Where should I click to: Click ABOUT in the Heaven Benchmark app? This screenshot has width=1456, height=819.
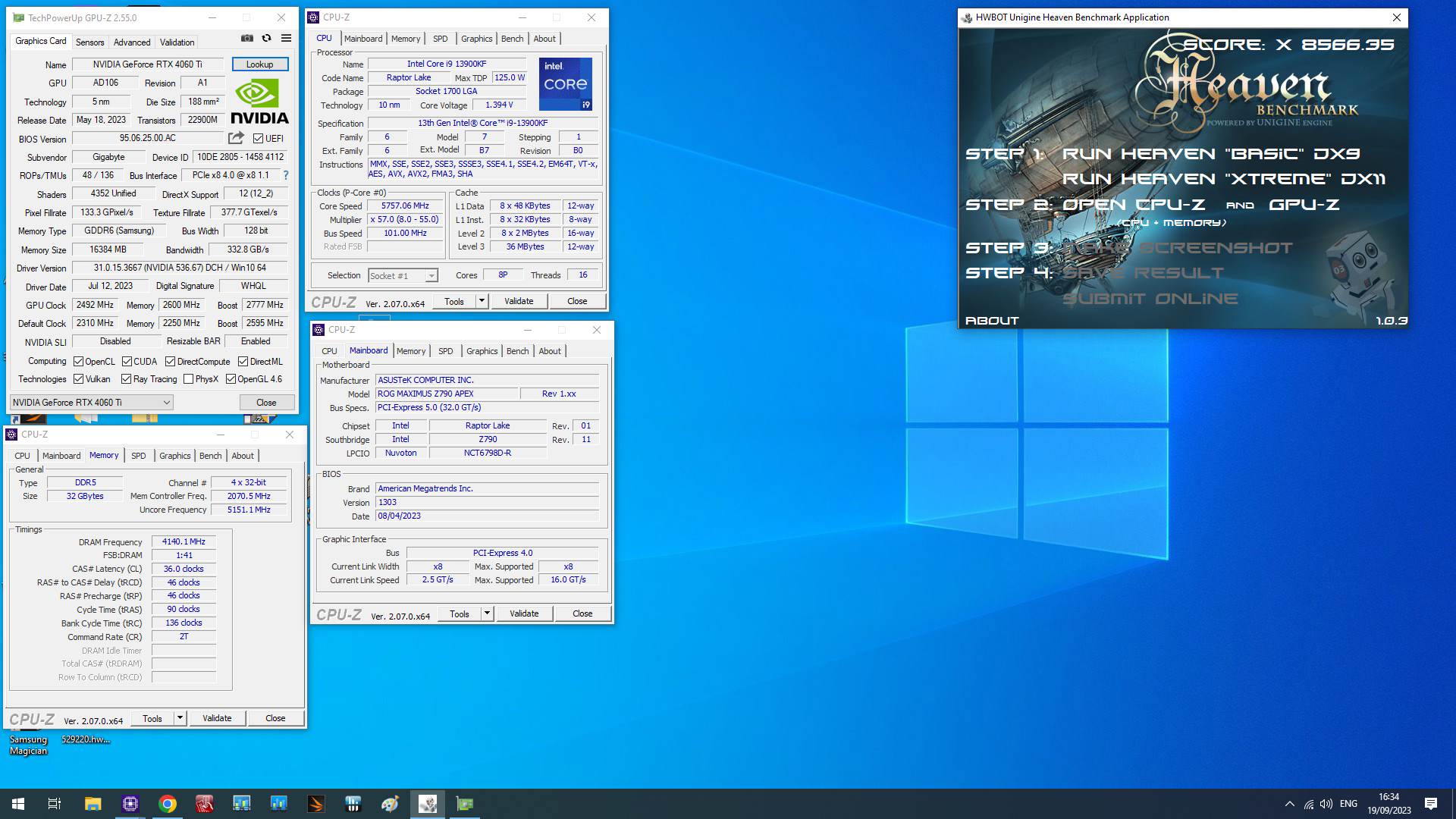992,321
